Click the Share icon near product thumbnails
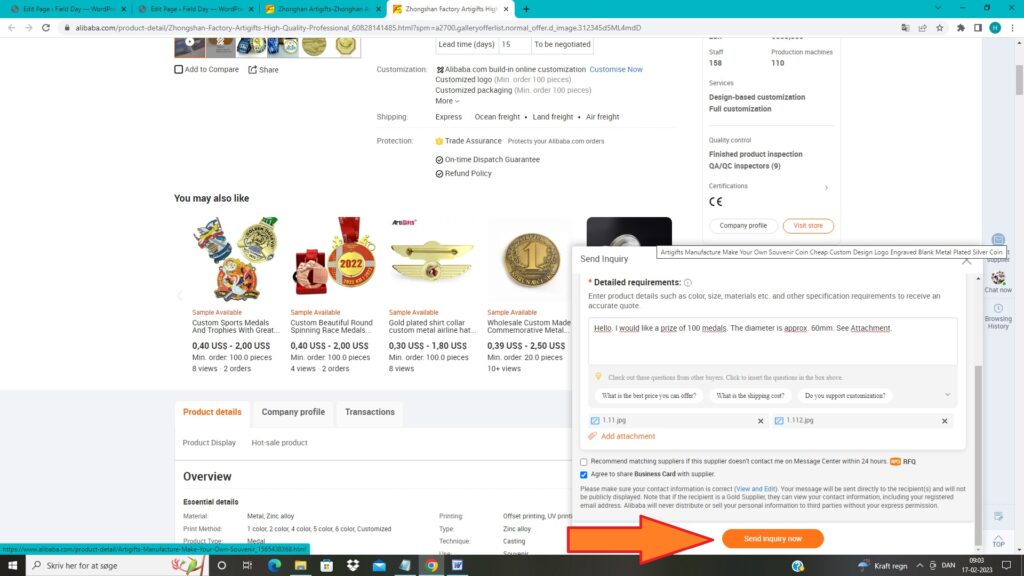Viewport: 1024px width, 576px height. (x=252, y=70)
